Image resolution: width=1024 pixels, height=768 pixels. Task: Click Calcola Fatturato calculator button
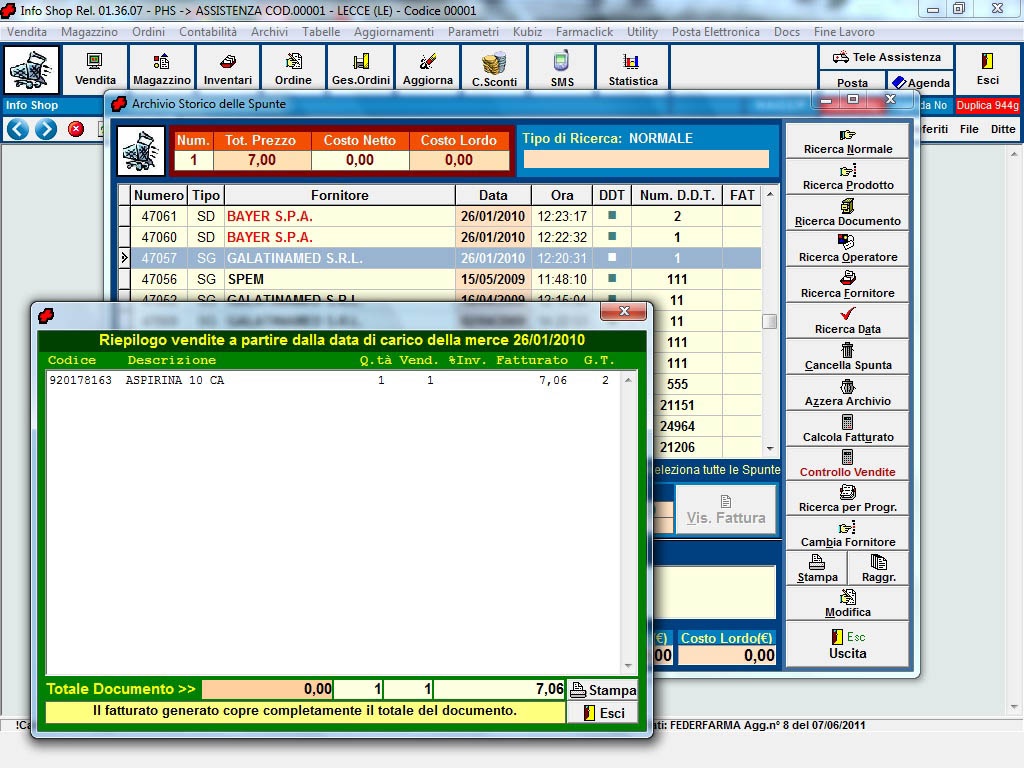tap(847, 429)
